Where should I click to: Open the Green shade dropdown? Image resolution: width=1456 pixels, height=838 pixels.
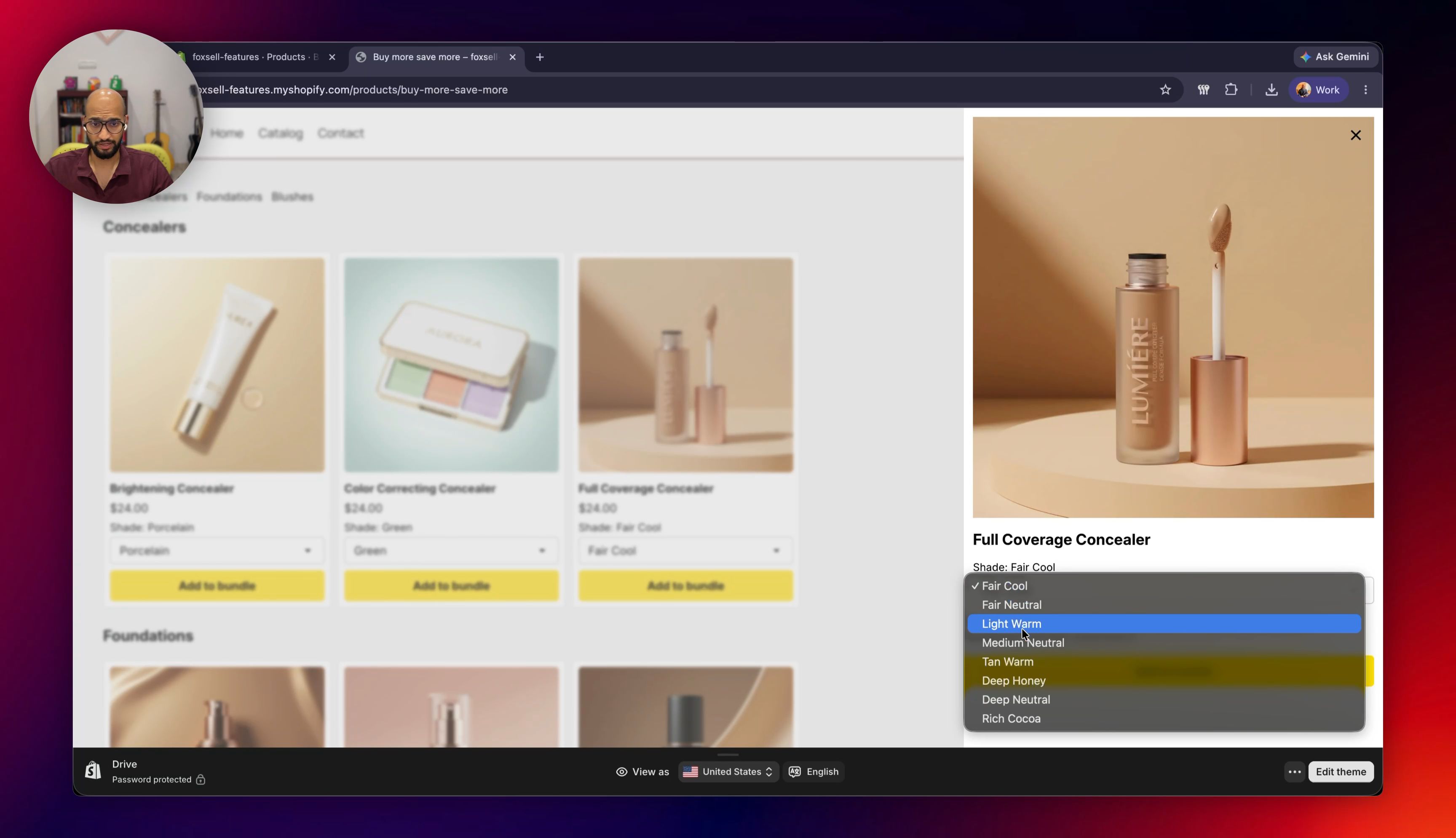451,551
